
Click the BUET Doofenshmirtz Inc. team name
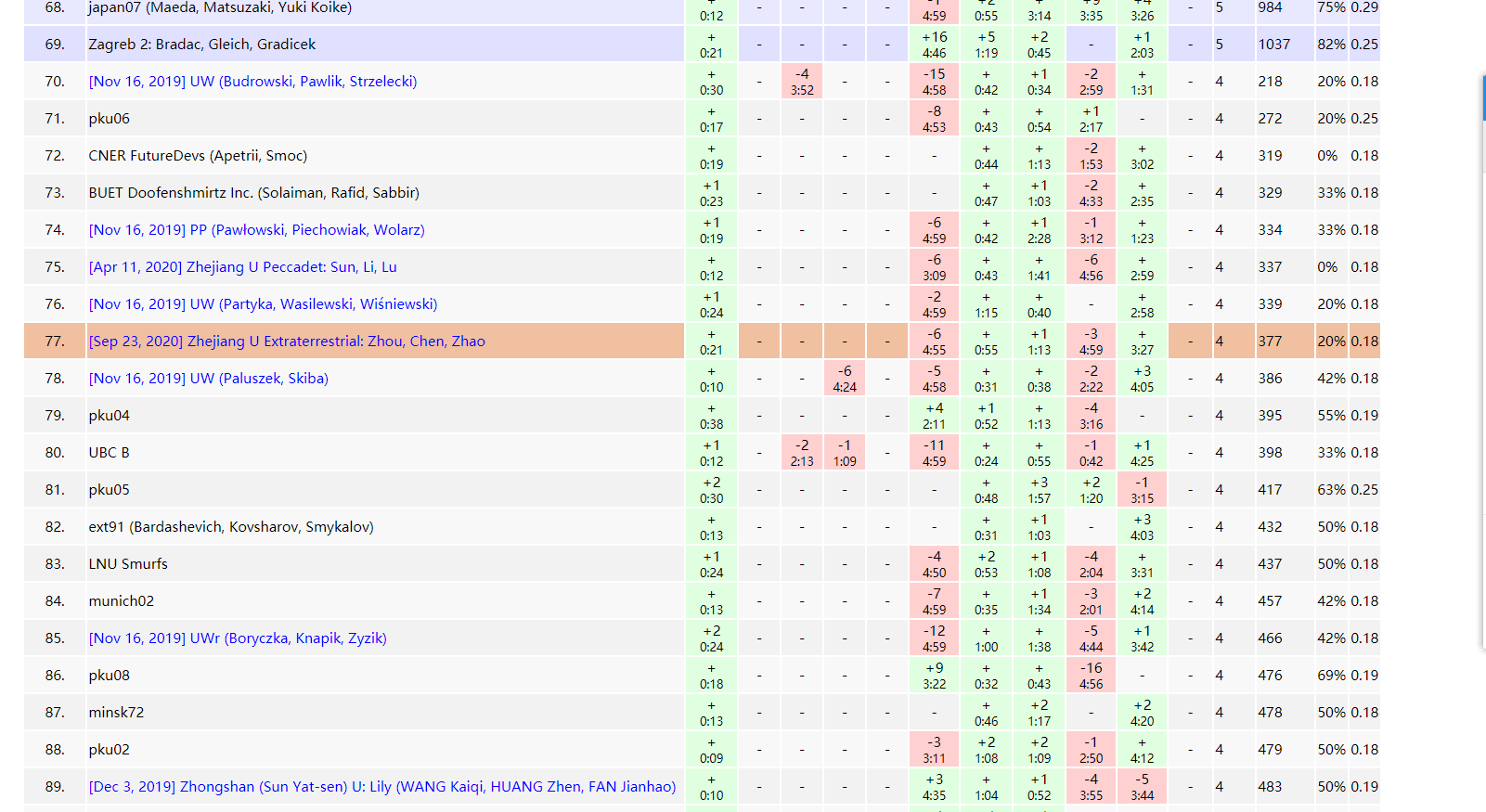tap(253, 193)
